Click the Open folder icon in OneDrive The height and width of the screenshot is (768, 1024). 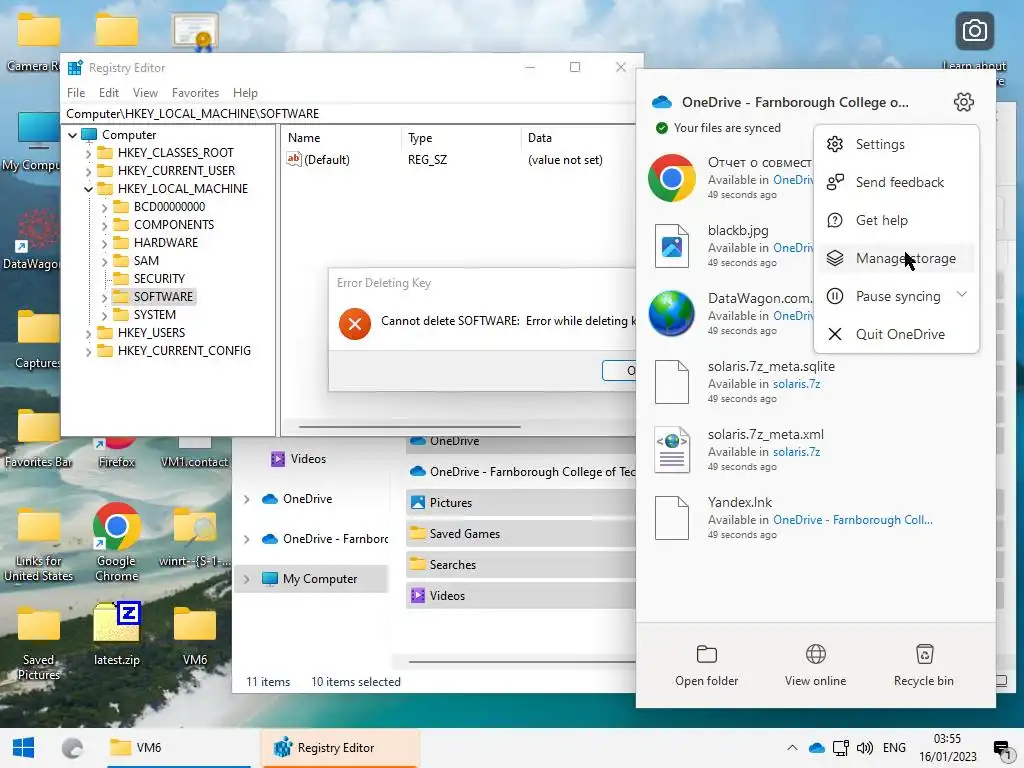707,654
